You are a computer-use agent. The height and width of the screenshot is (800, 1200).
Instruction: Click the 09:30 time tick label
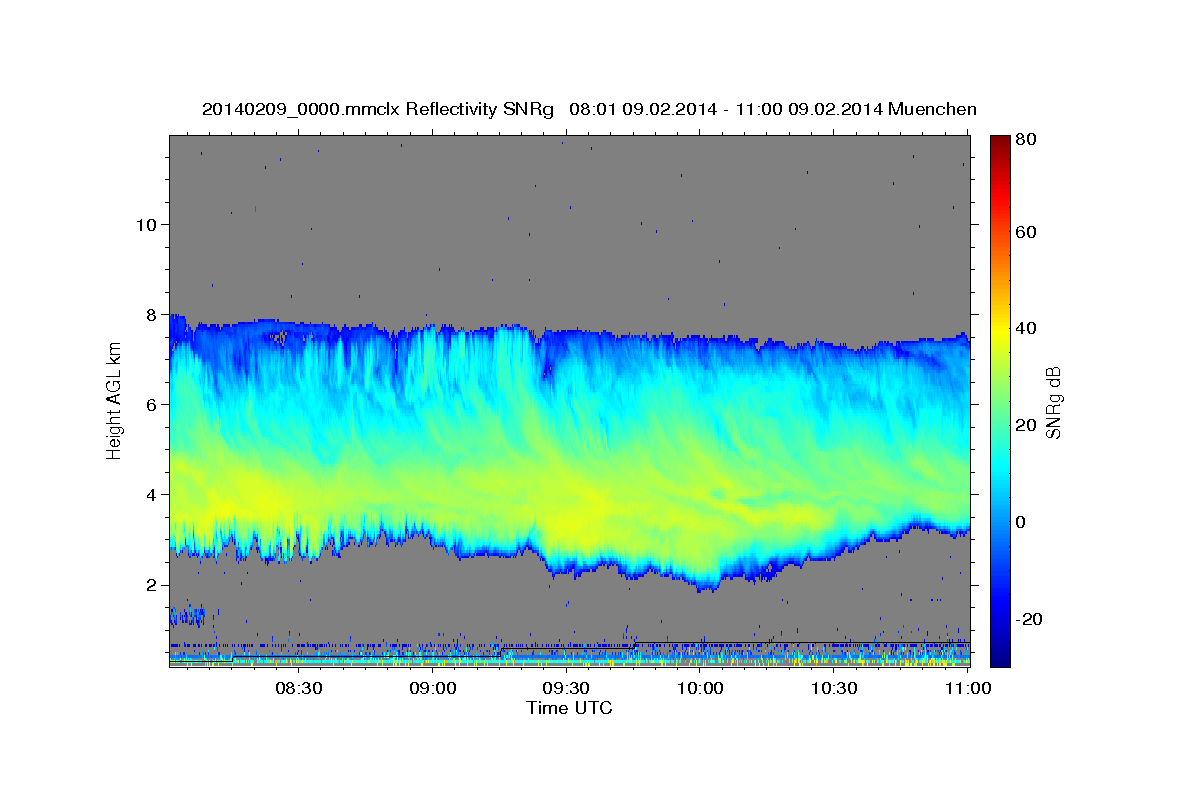pos(566,689)
